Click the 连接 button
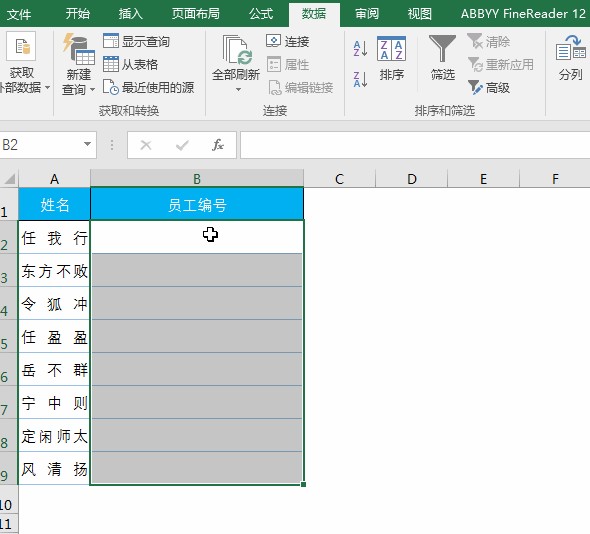The width and height of the screenshot is (590, 534). coord(288,41)
